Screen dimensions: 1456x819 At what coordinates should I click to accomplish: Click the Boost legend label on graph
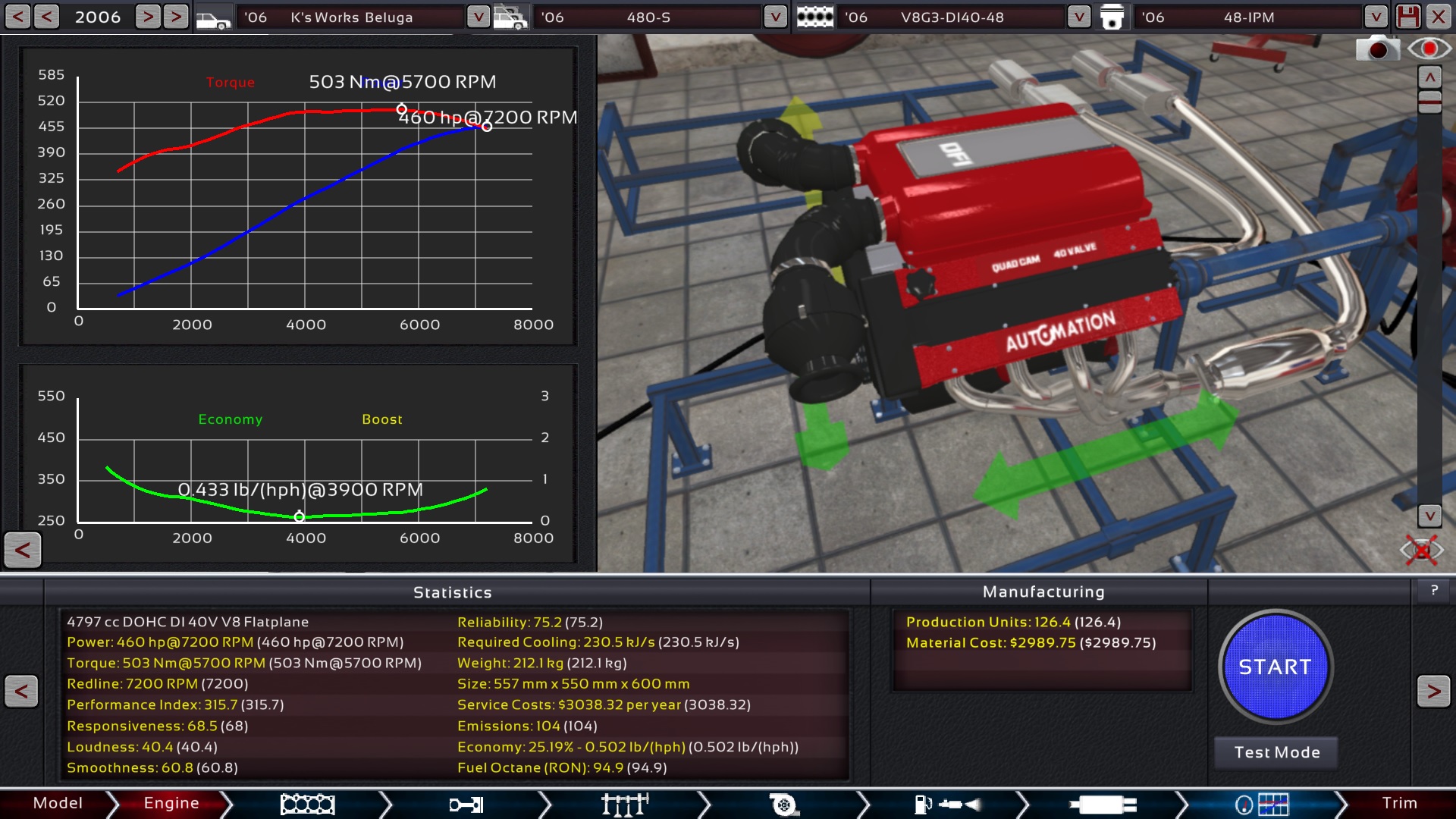[x=382, y=419]
